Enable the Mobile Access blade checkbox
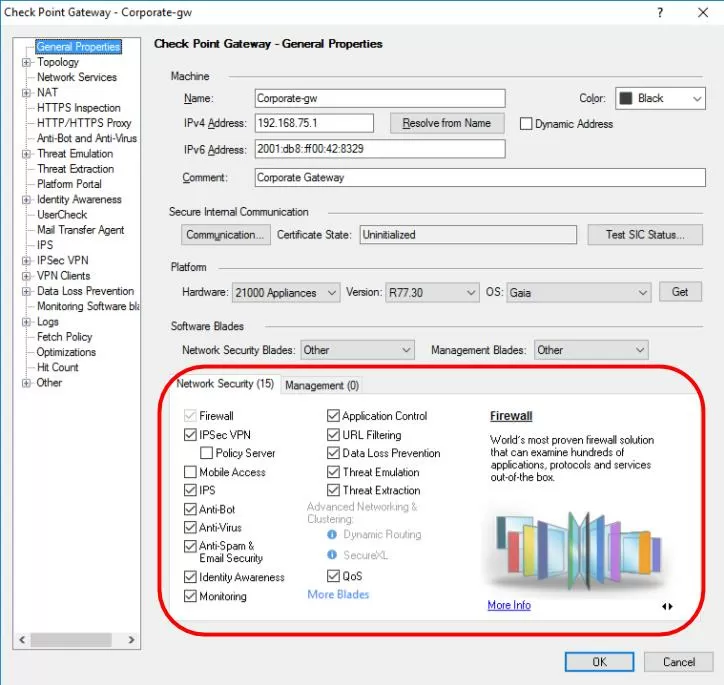Image resolution: width=724 pixels, height=685 pixels. click(191, 472)
